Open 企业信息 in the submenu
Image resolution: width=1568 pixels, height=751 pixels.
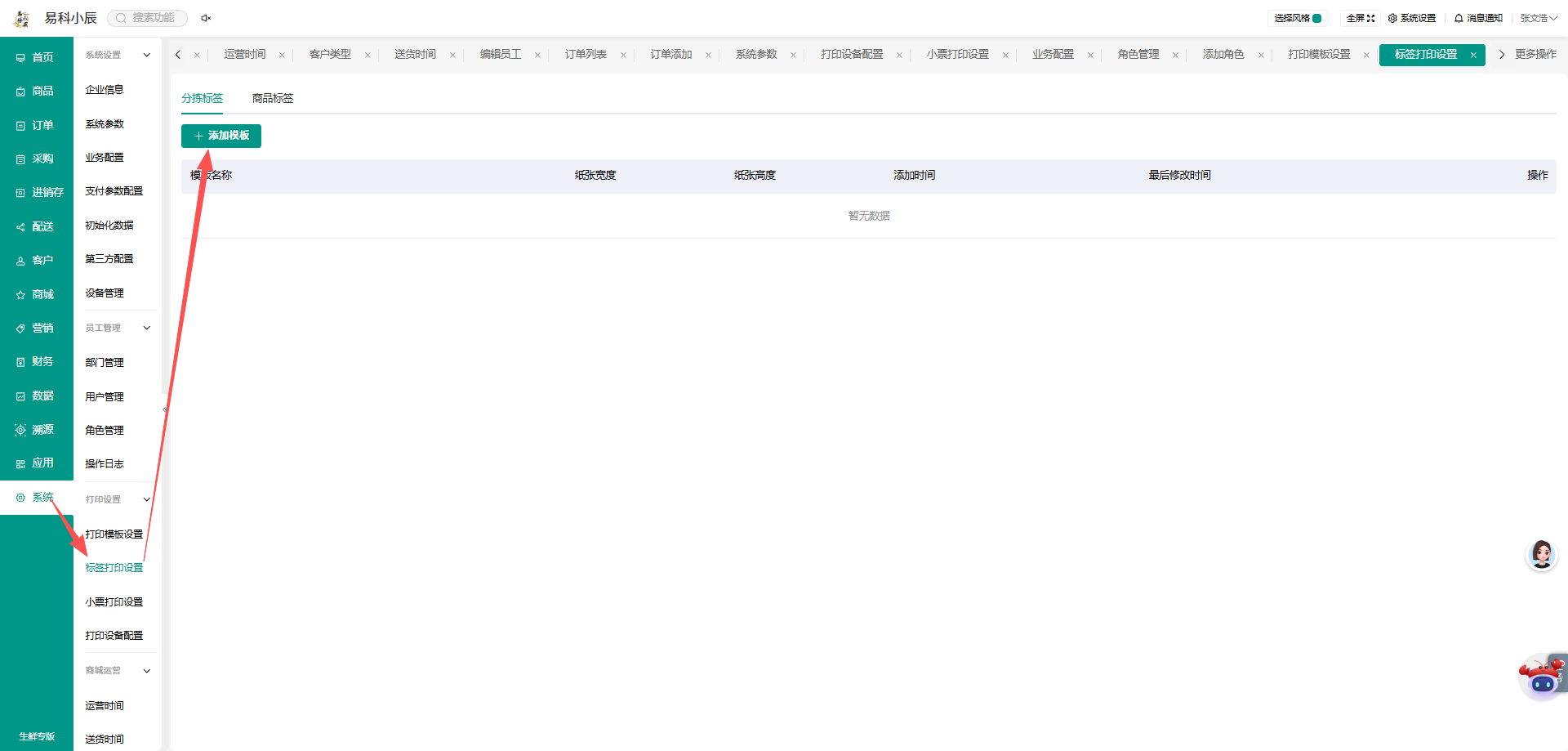(105, 90)
